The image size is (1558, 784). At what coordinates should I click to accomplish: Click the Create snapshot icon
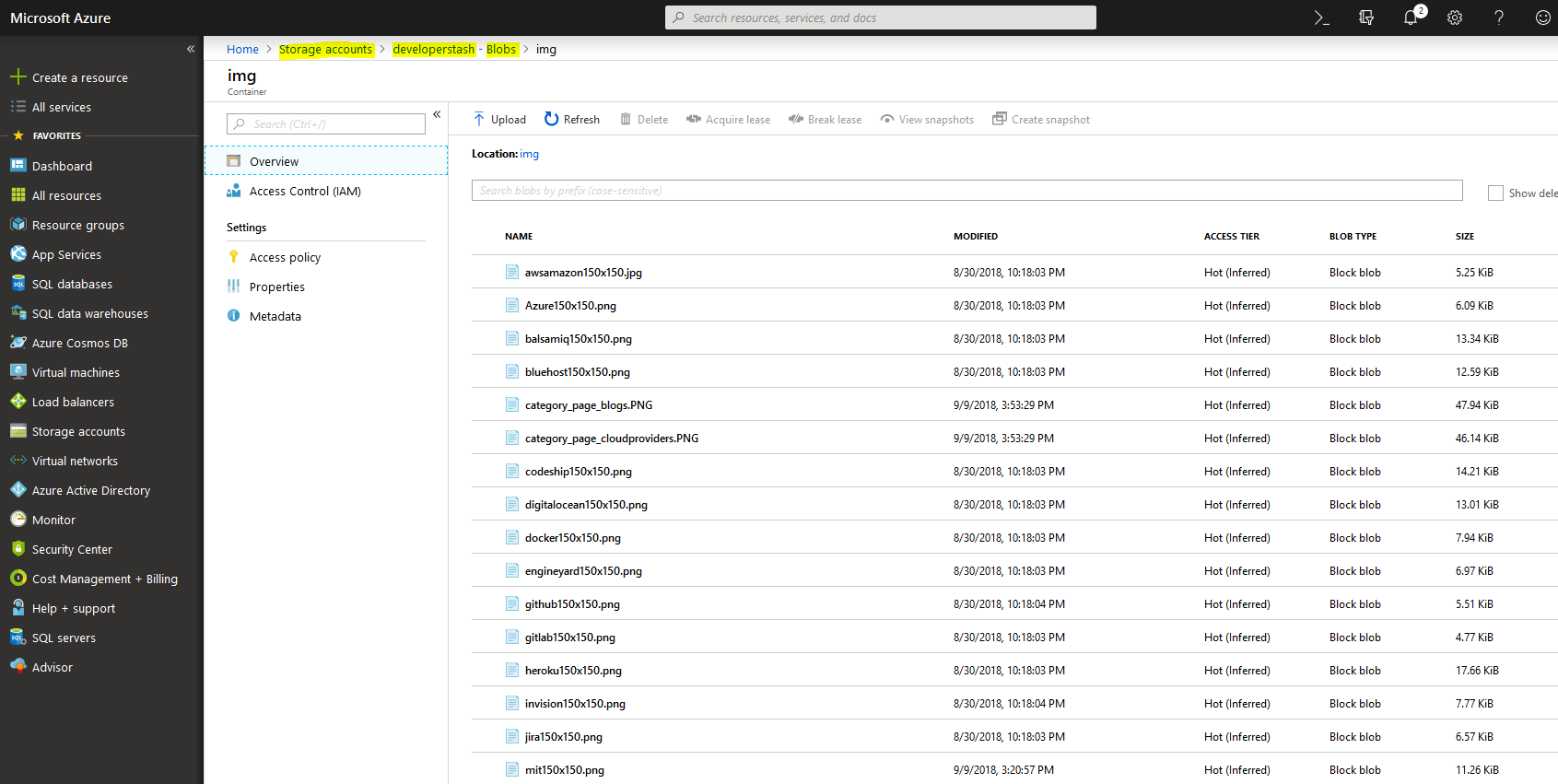[1000, 119]
